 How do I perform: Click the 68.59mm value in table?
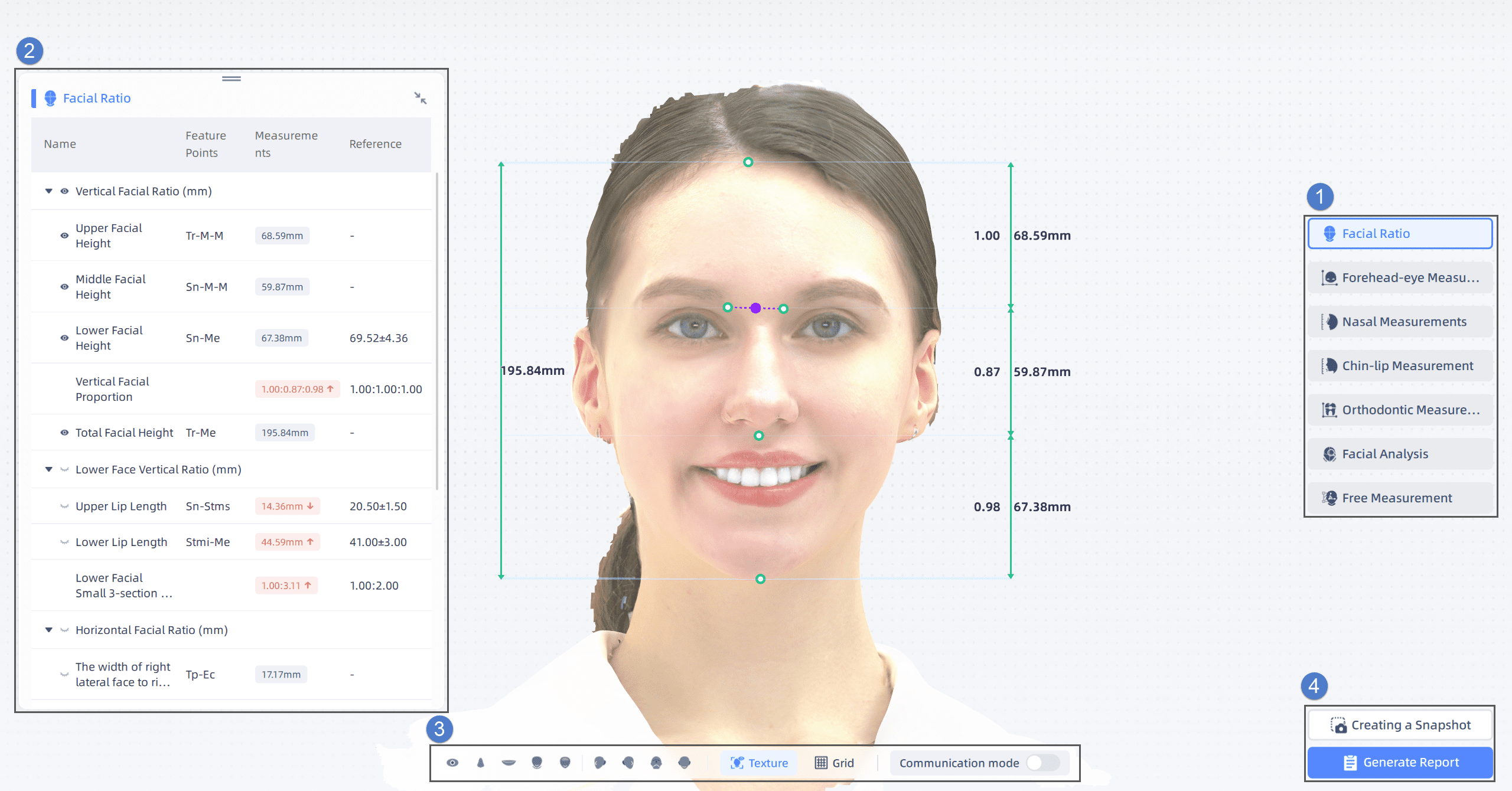[x=282, y=236]
